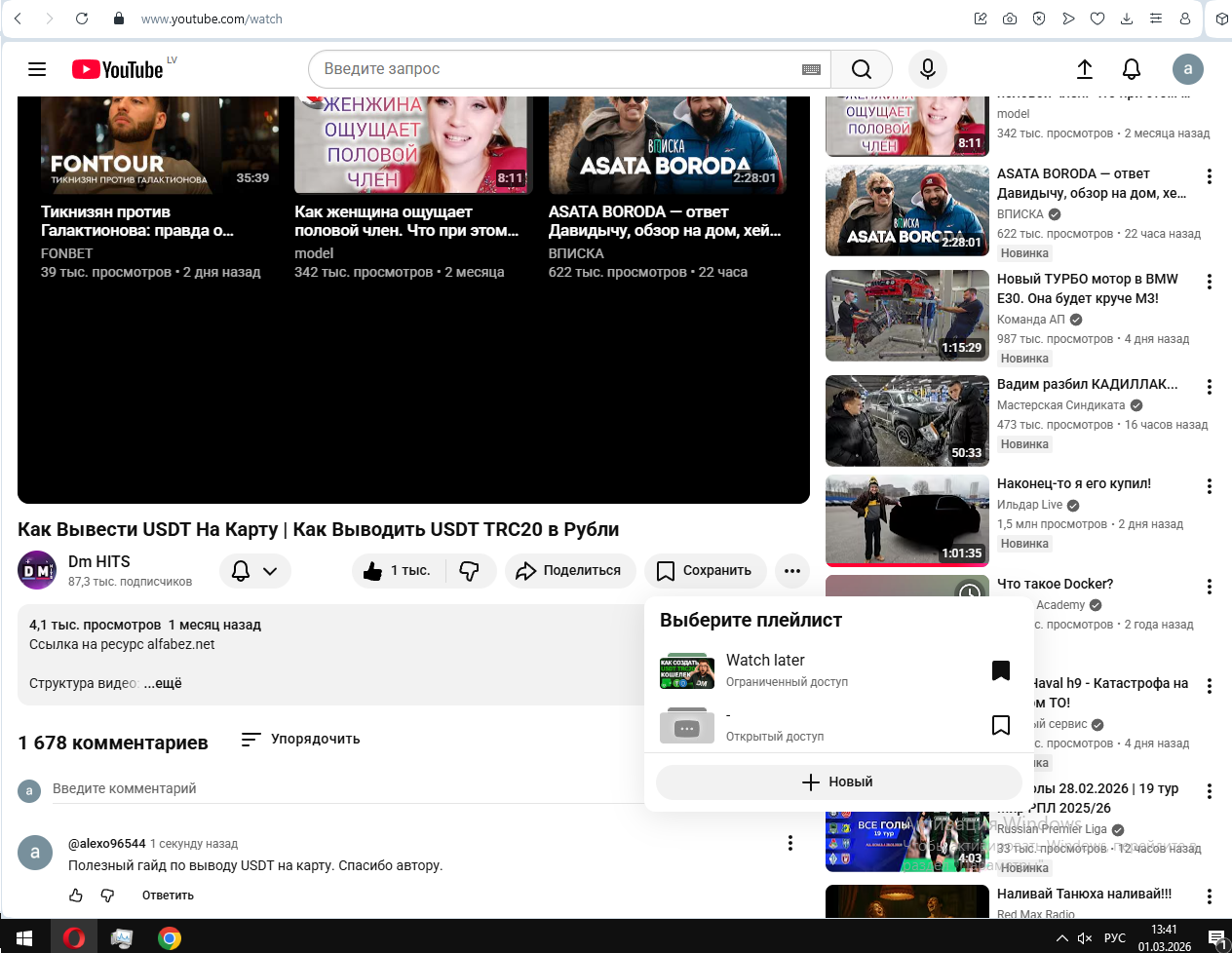Activate voice search microphone

928,69
